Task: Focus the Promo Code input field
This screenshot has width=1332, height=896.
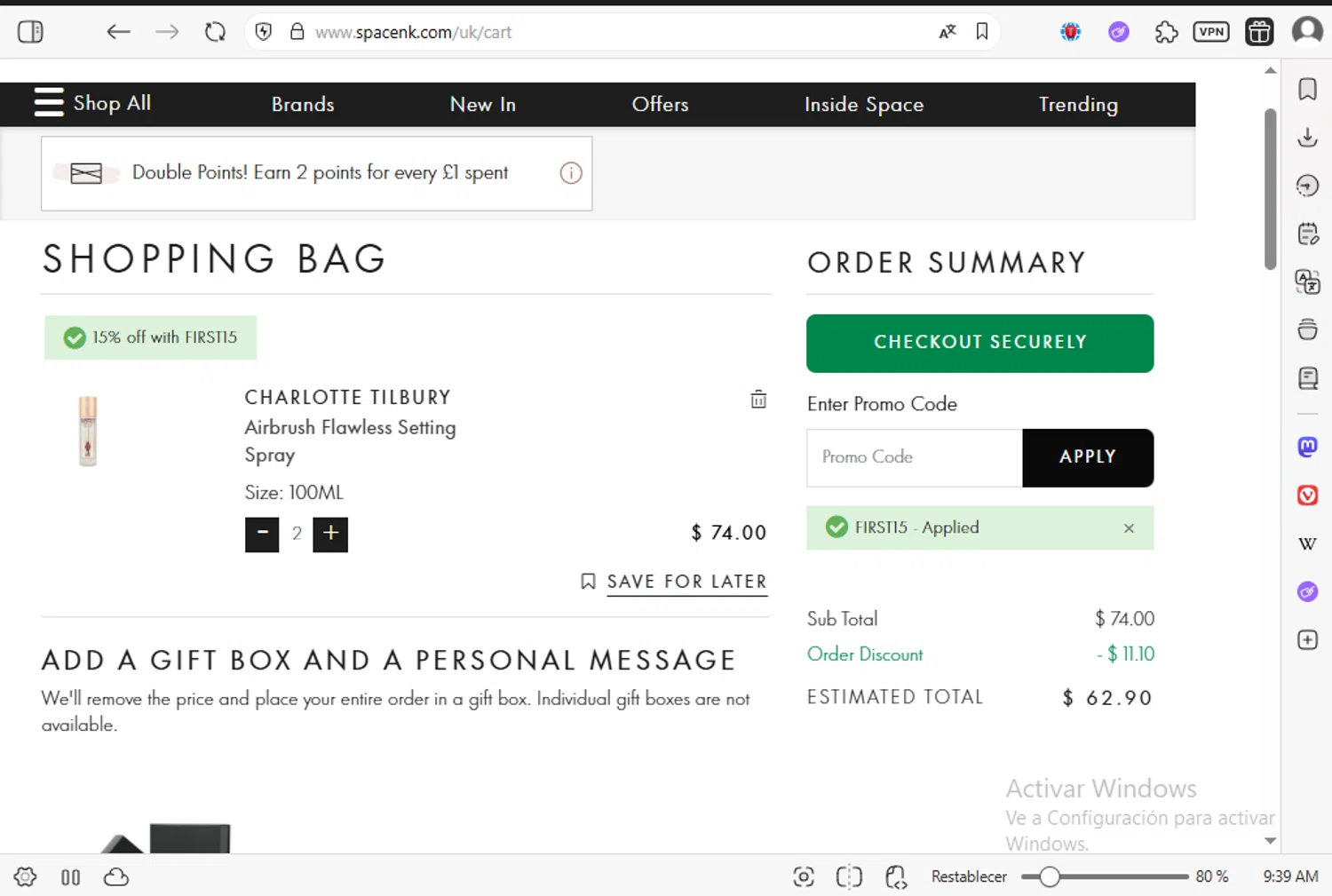Action: point(915,457)
